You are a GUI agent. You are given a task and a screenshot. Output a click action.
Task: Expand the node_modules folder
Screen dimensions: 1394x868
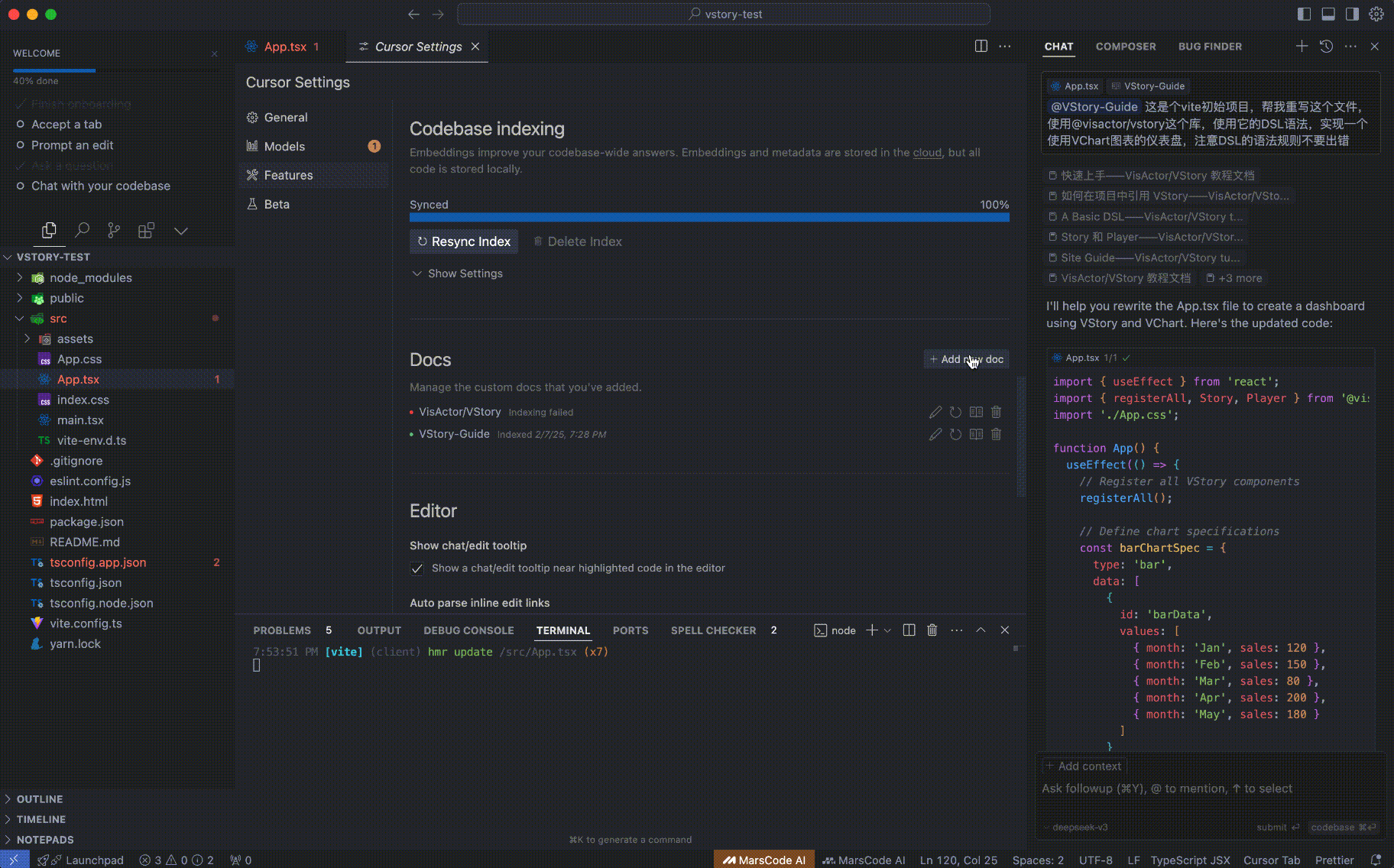[x=20, y=277]
